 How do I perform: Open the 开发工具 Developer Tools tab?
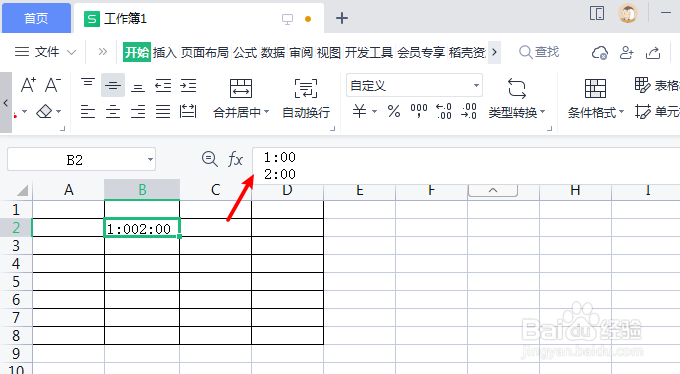pyautogui.click(x=369, y=52)
